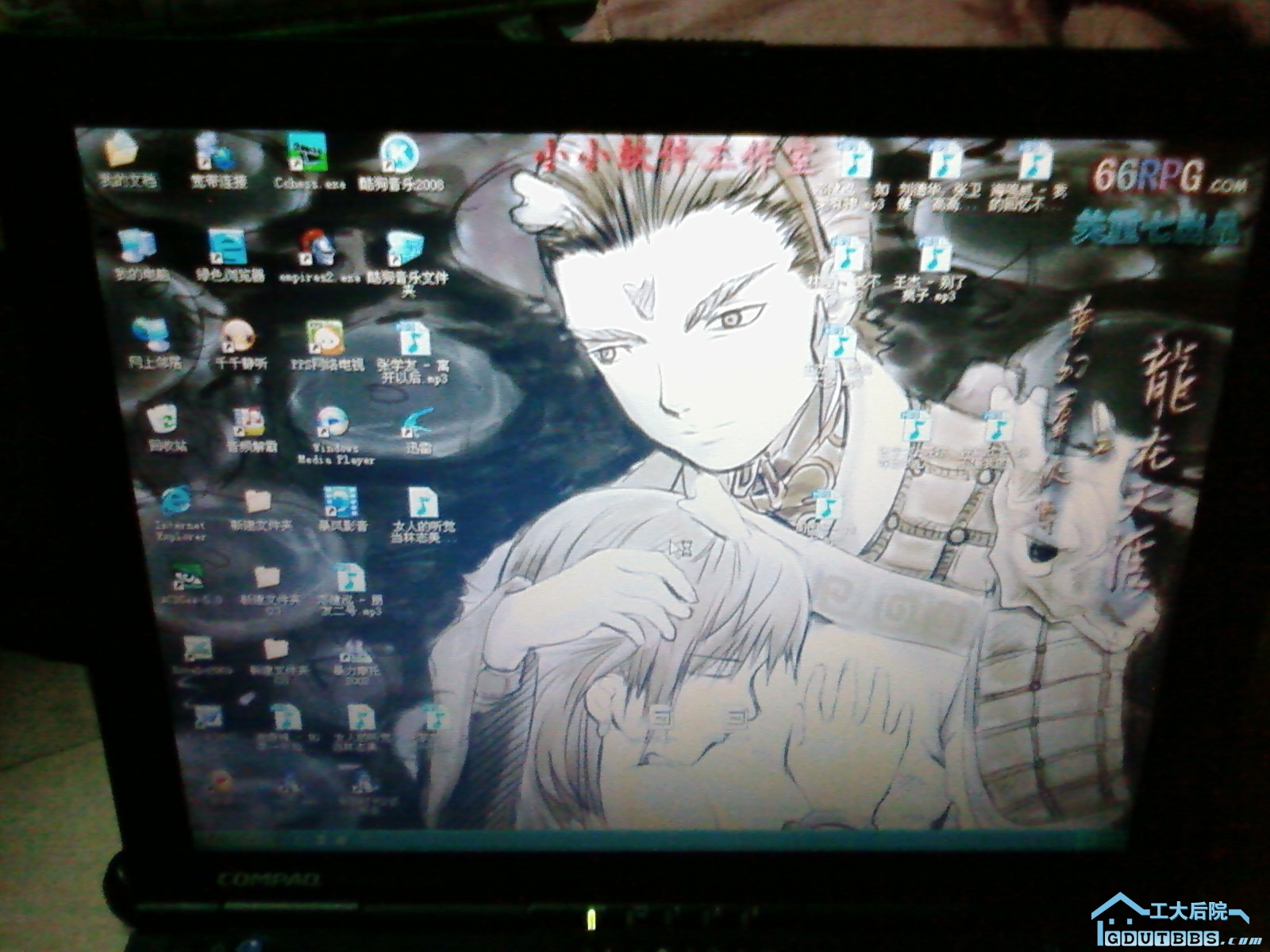1270x952 pixels.
Task: Launch Internet Explorer from the desktop
Action: click(176, 503)
